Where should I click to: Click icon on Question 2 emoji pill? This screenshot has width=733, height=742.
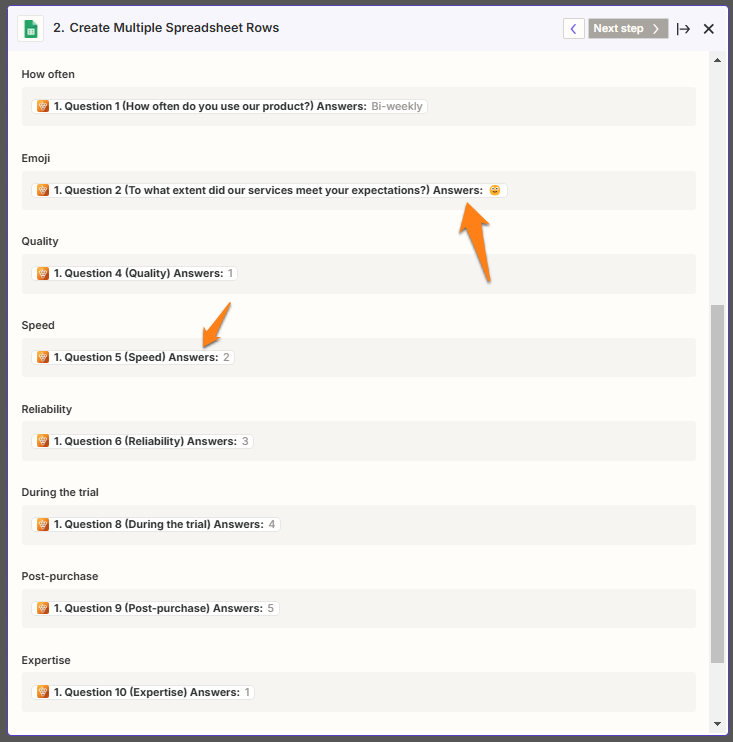[43, 190]
